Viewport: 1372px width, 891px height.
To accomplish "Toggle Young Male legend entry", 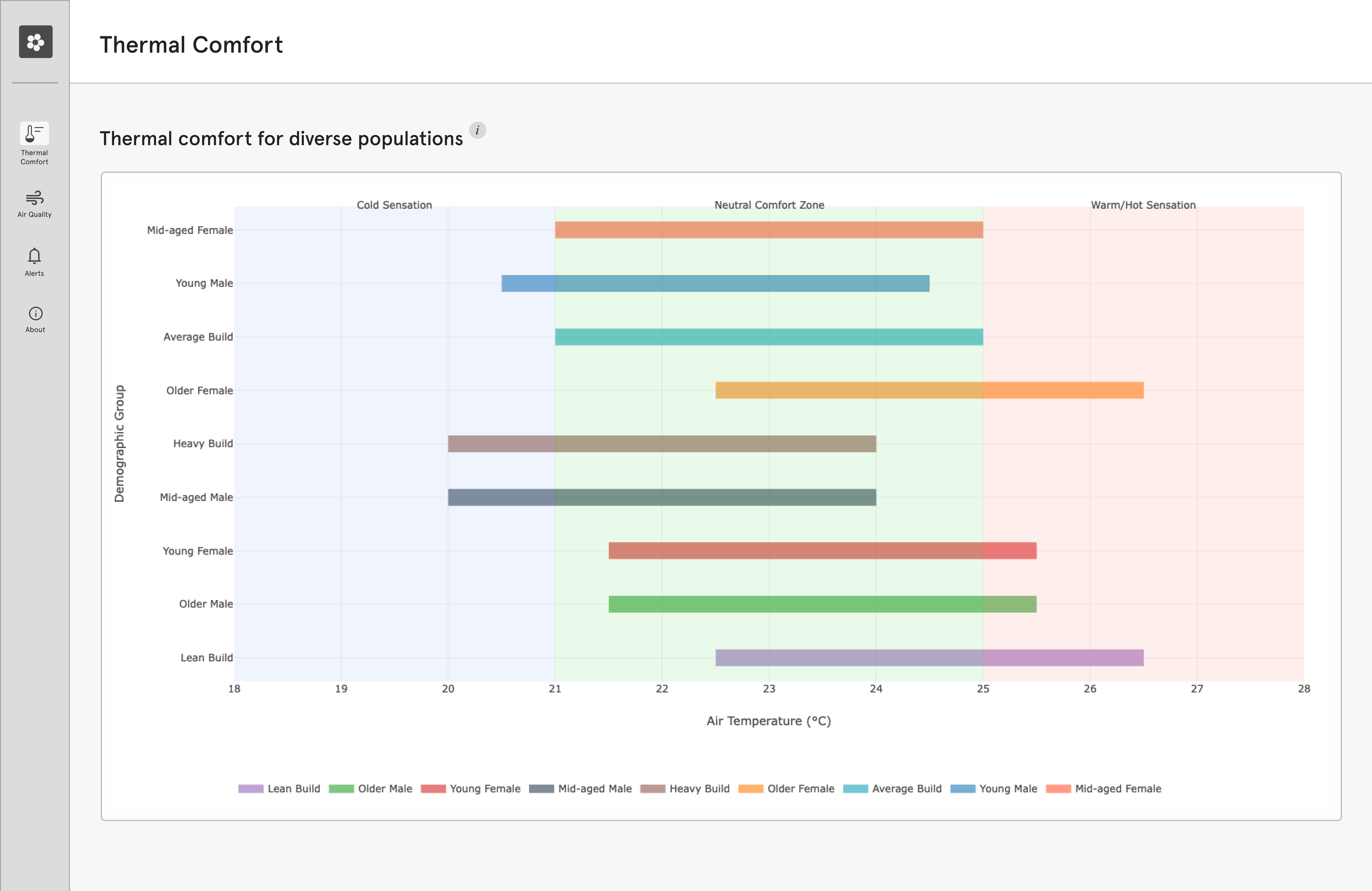I will [x=994, y=788].
